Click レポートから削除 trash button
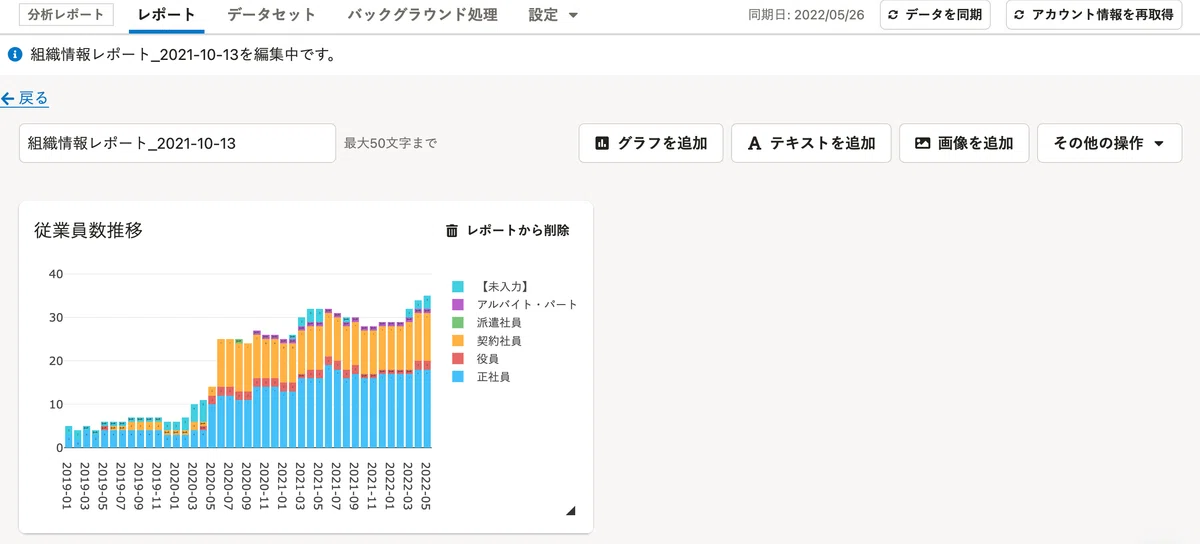Image resolution: width=1200 pixels, height=544 pixels. pyautogui.click(x=507, y=230)
